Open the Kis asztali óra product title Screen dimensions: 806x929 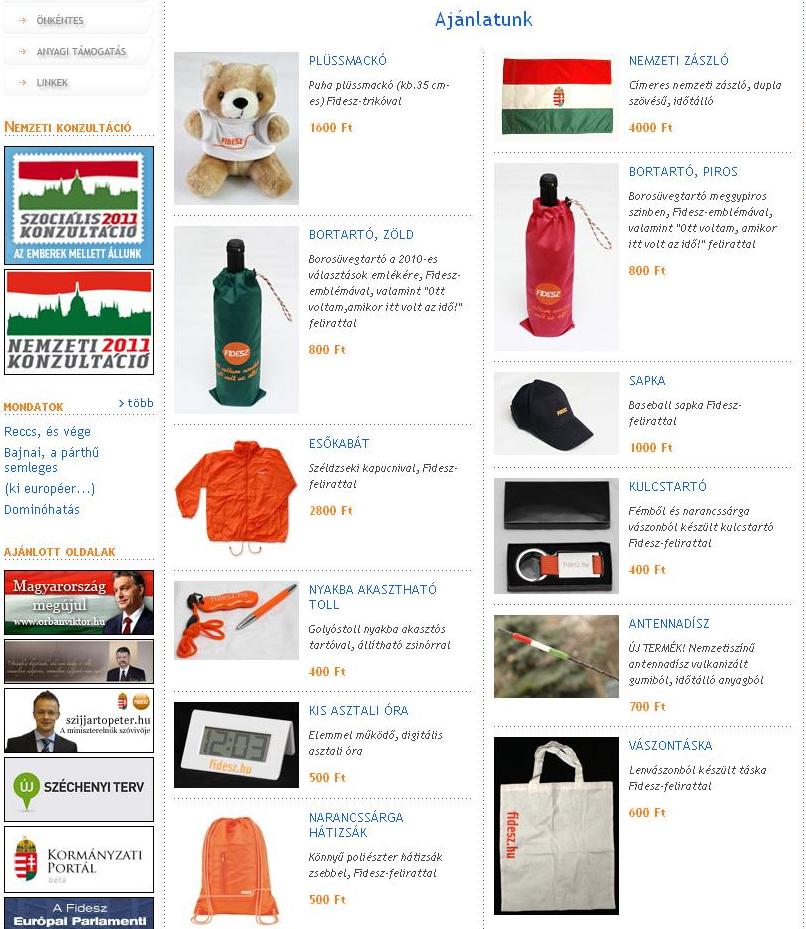pyautogui.click(x=359, y=710)
